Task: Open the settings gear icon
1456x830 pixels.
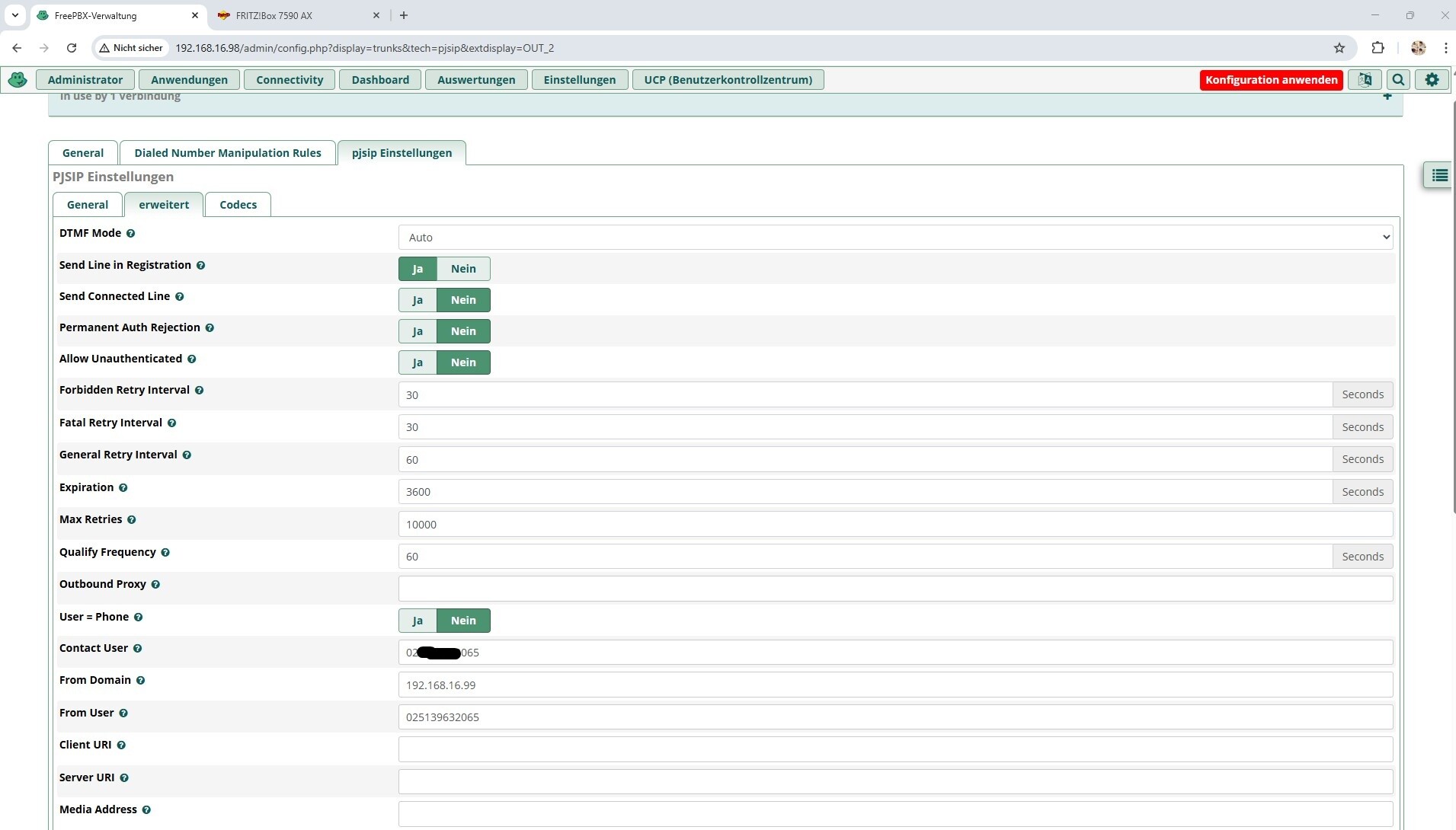Action: coord(1432,80)
